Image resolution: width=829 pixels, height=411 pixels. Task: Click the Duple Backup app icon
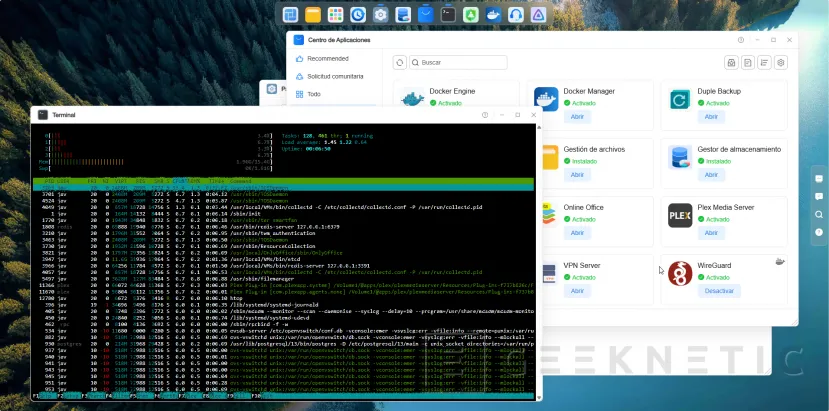pyautogui.click(x=680, y=99)
